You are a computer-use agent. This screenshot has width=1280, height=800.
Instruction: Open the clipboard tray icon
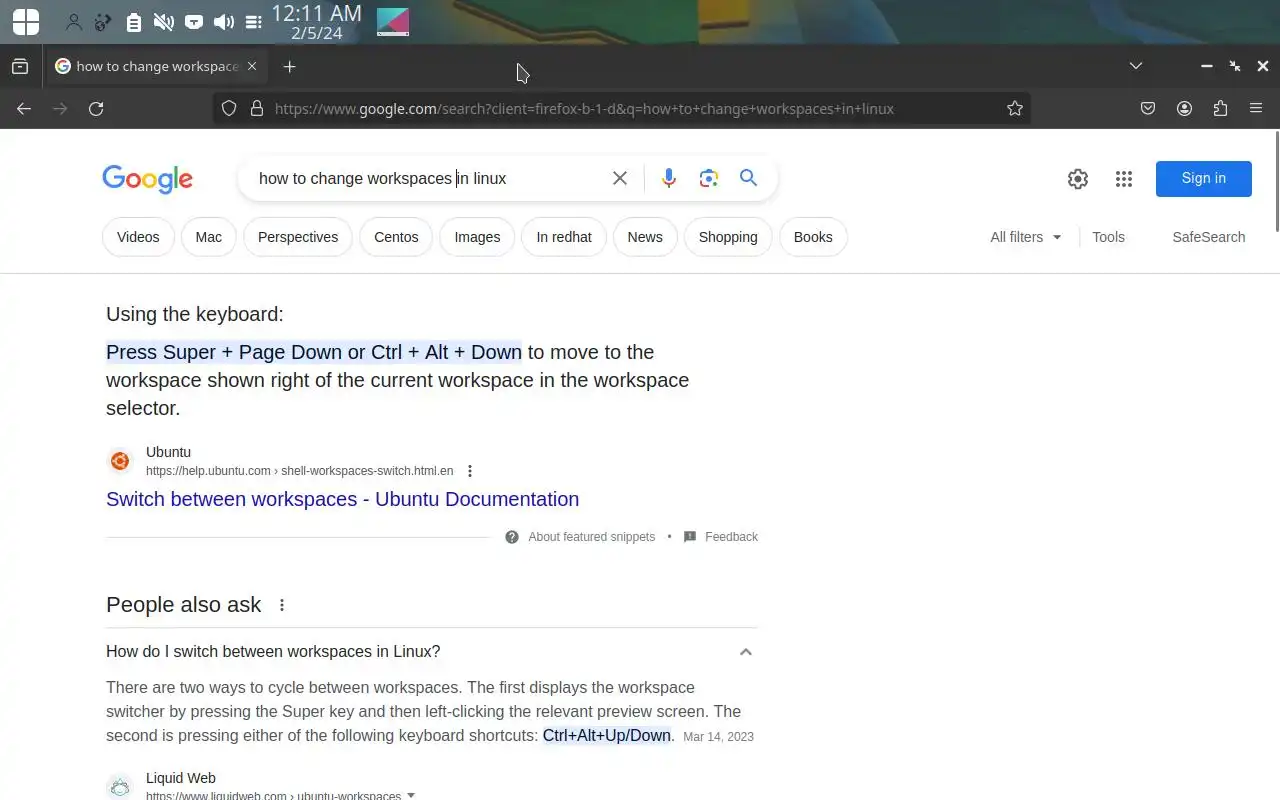pos(133,22)
